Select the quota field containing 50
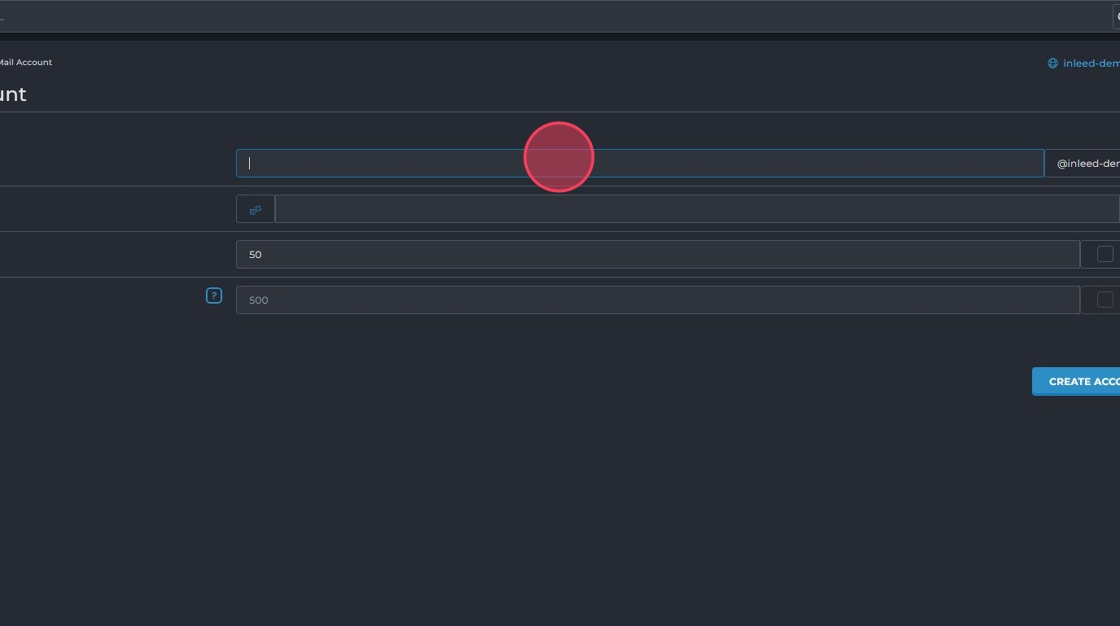Viewport: 1120px width, 626px height. click(657, 254)
